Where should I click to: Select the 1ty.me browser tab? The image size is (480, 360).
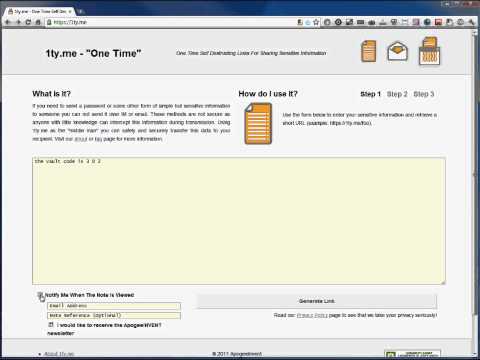click(39, 11)
